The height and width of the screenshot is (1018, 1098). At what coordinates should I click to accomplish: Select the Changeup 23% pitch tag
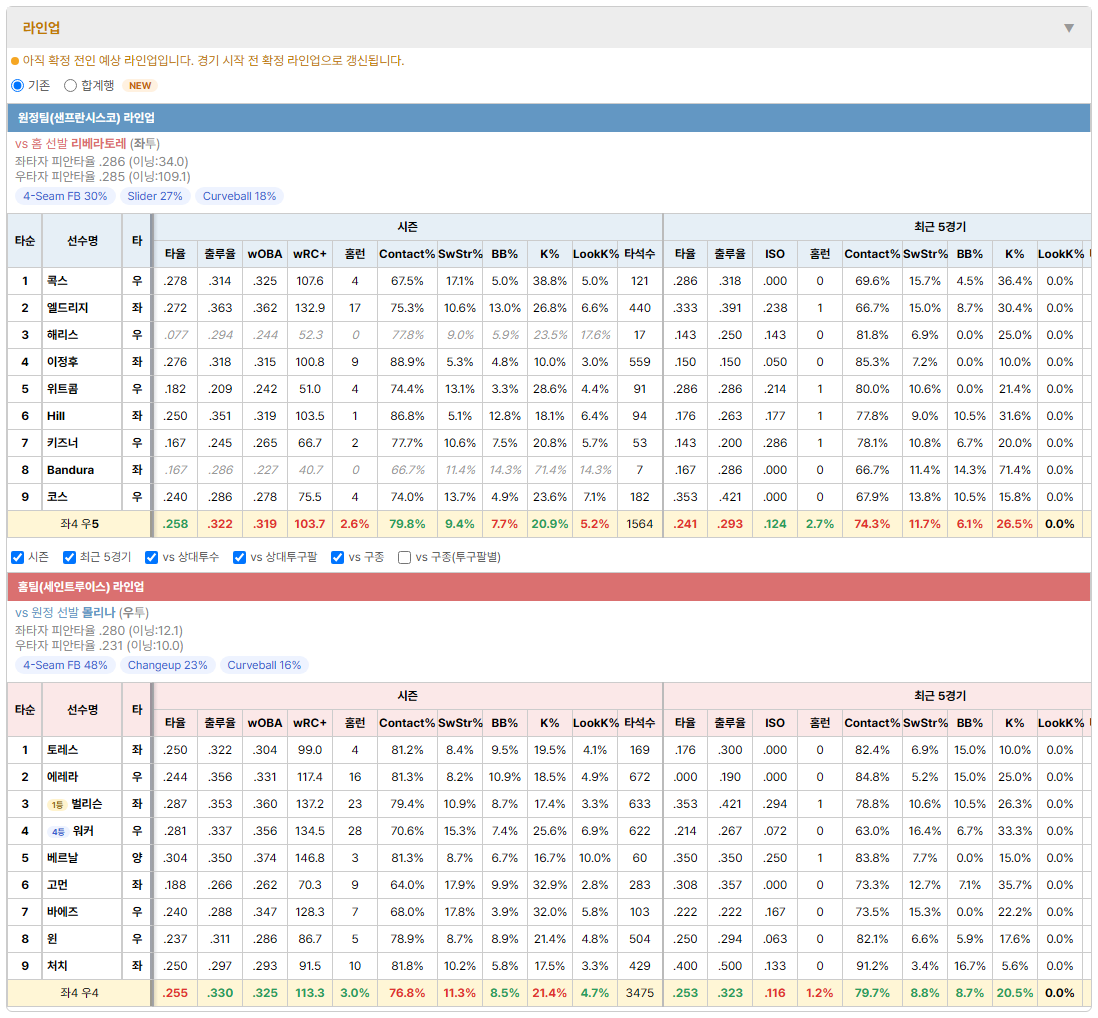pyautogui.click(x=167, y=665)
